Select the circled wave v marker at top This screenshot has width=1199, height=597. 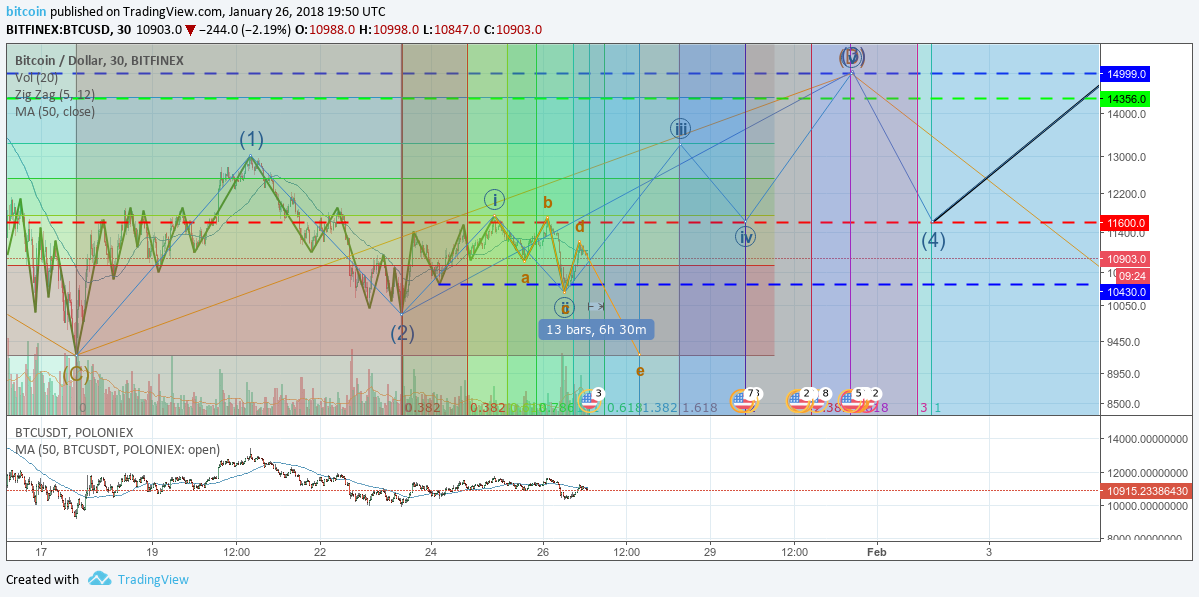point(852,57)
